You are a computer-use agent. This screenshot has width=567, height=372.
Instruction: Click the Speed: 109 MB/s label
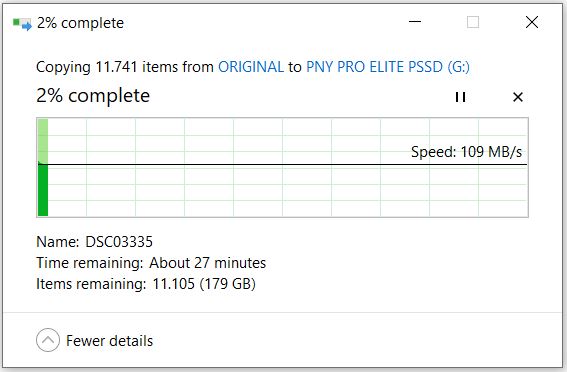pos(466,152)
